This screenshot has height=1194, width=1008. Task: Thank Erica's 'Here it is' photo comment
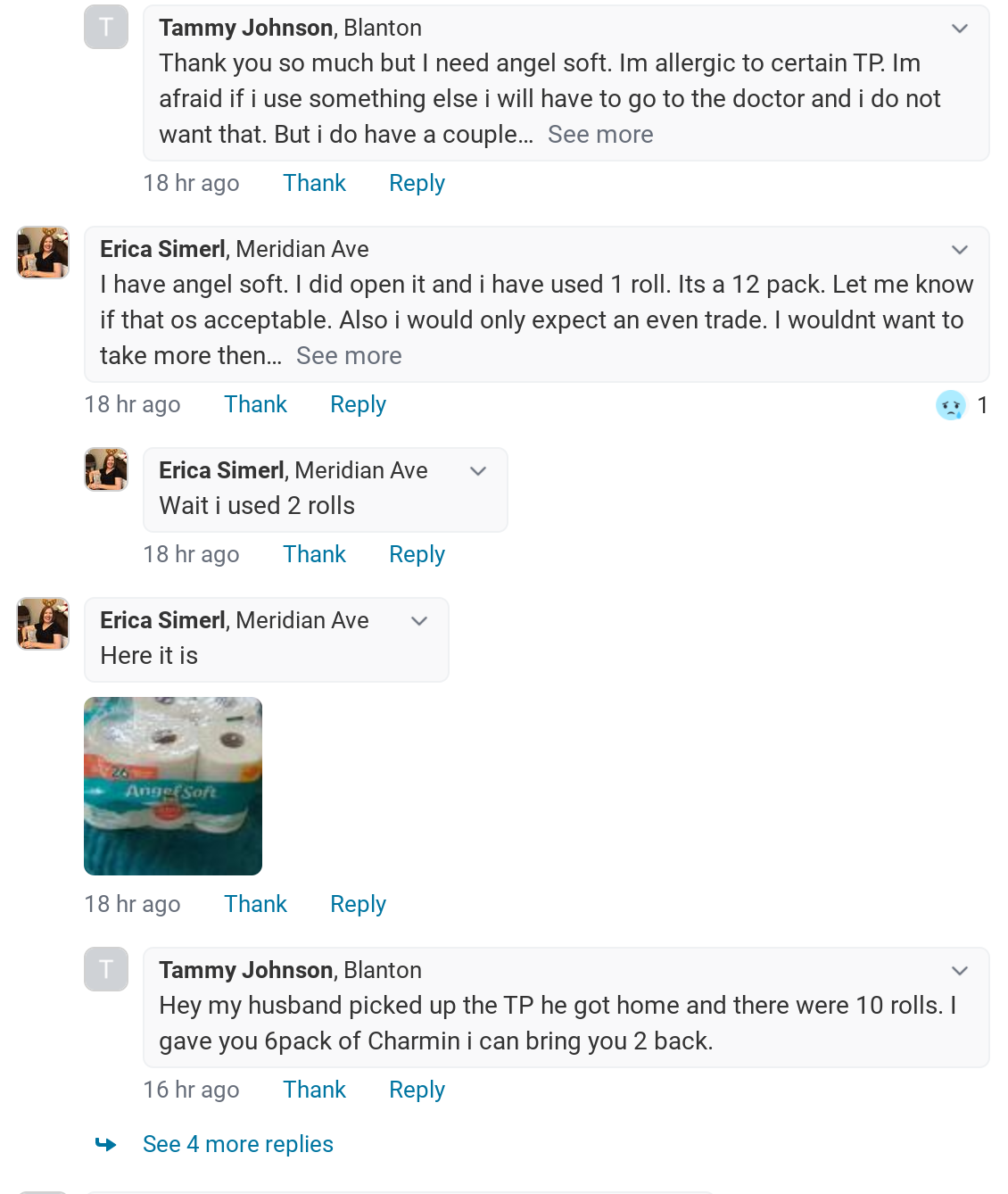(255, 904)
